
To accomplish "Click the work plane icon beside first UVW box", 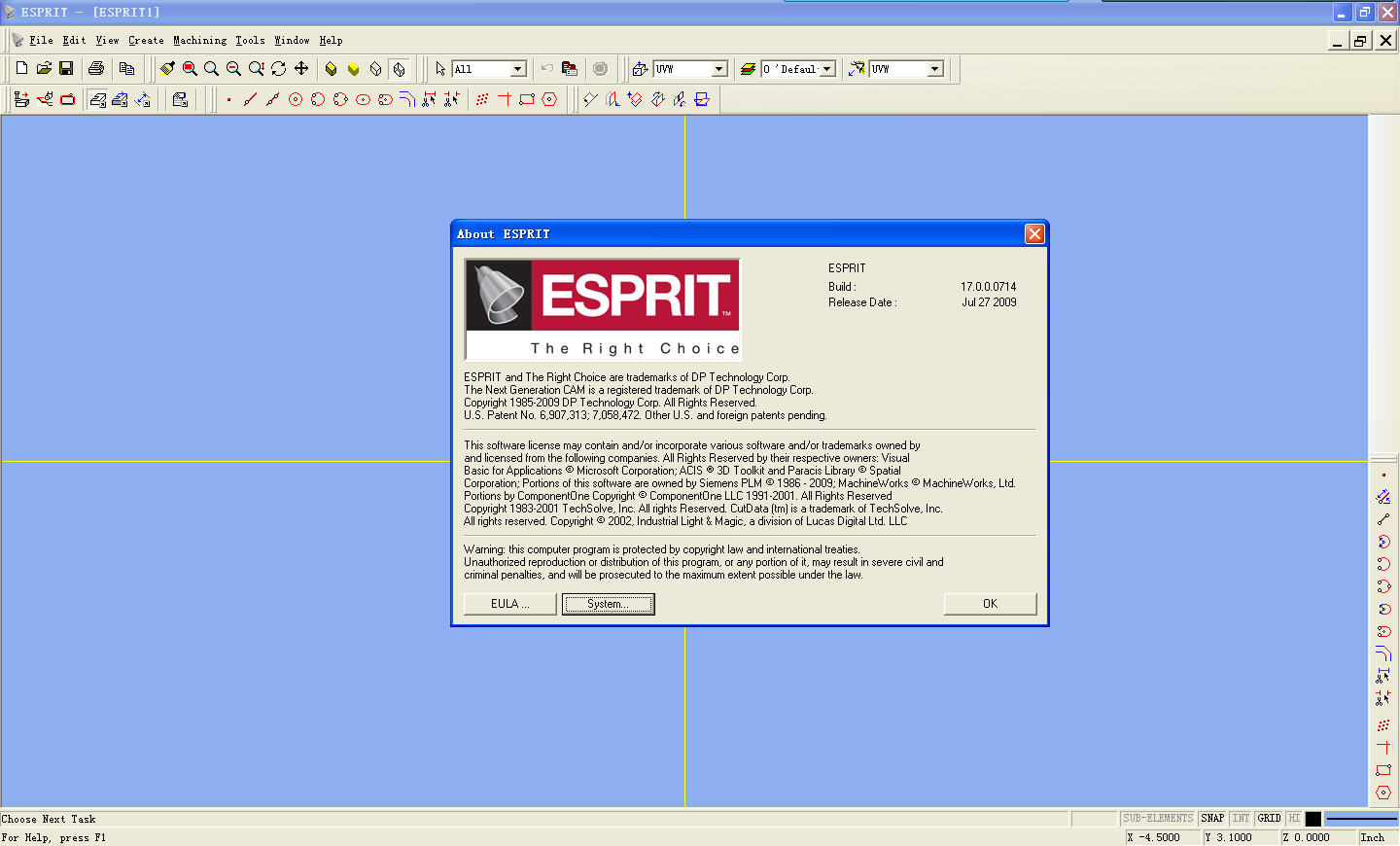I will click(640, 69).
